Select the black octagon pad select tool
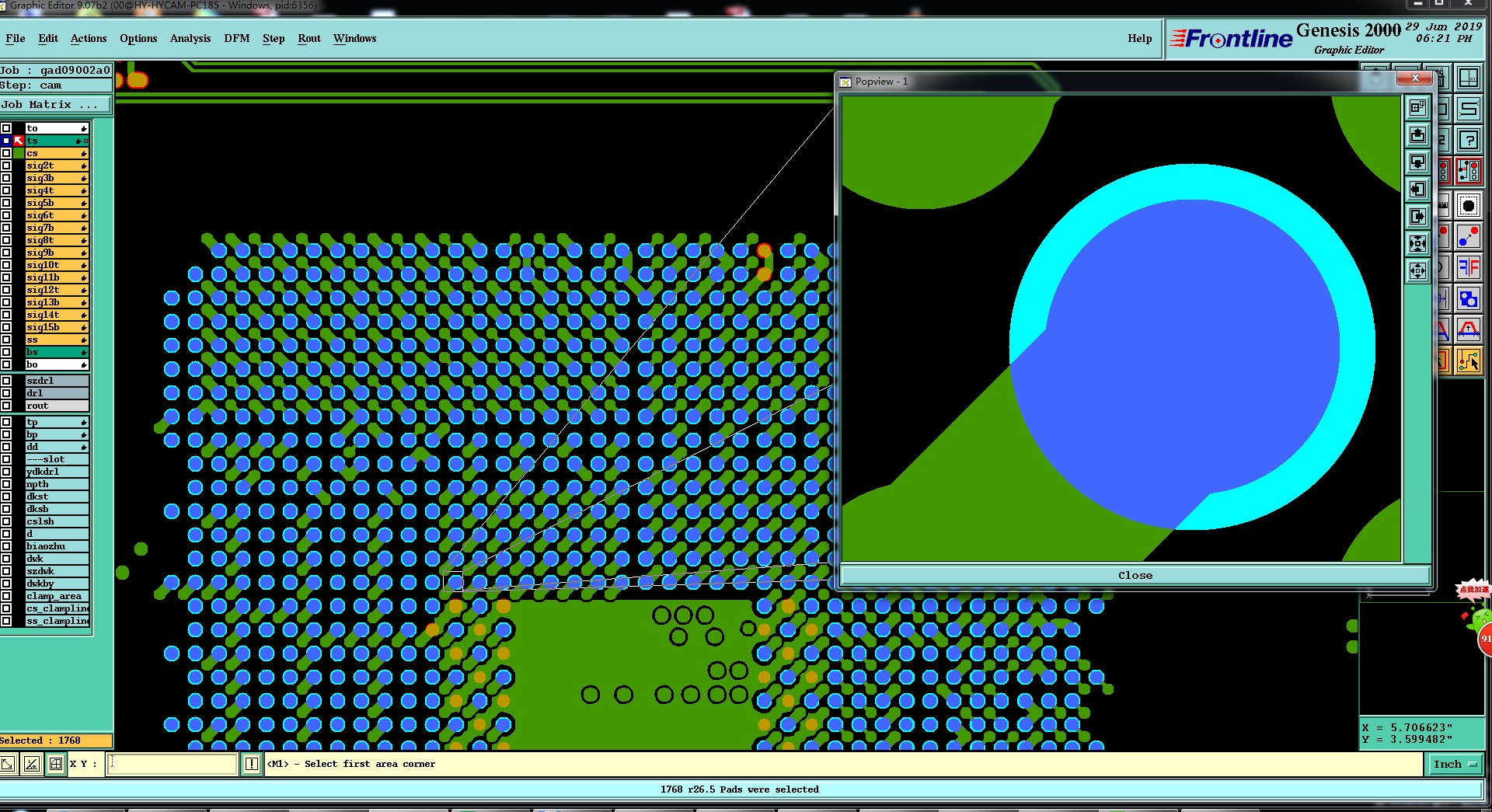The image size is (1492, 812). [1468, 206]
